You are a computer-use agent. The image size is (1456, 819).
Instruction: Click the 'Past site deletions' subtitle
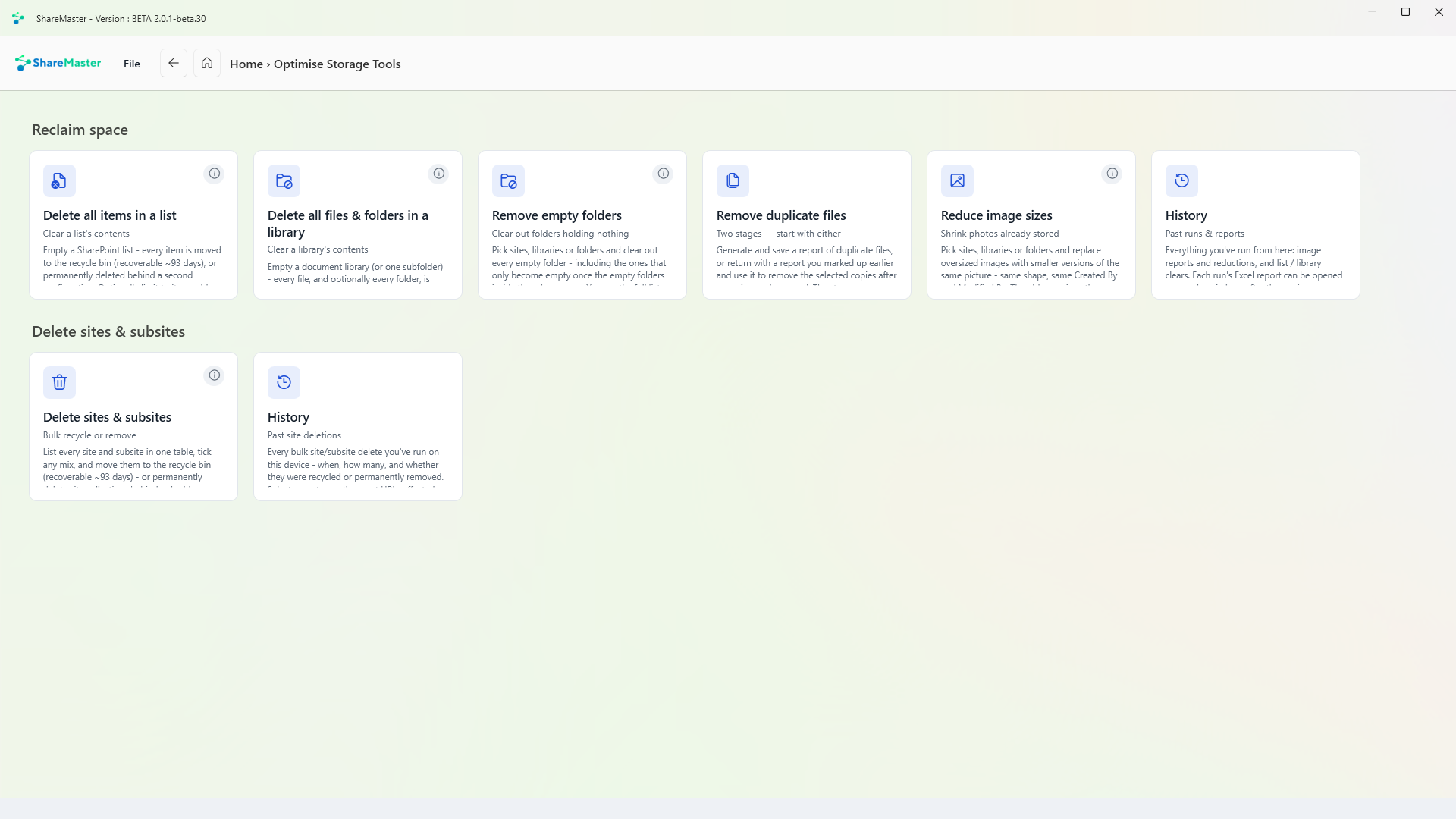pyautogui.click(x=304, y=435)
